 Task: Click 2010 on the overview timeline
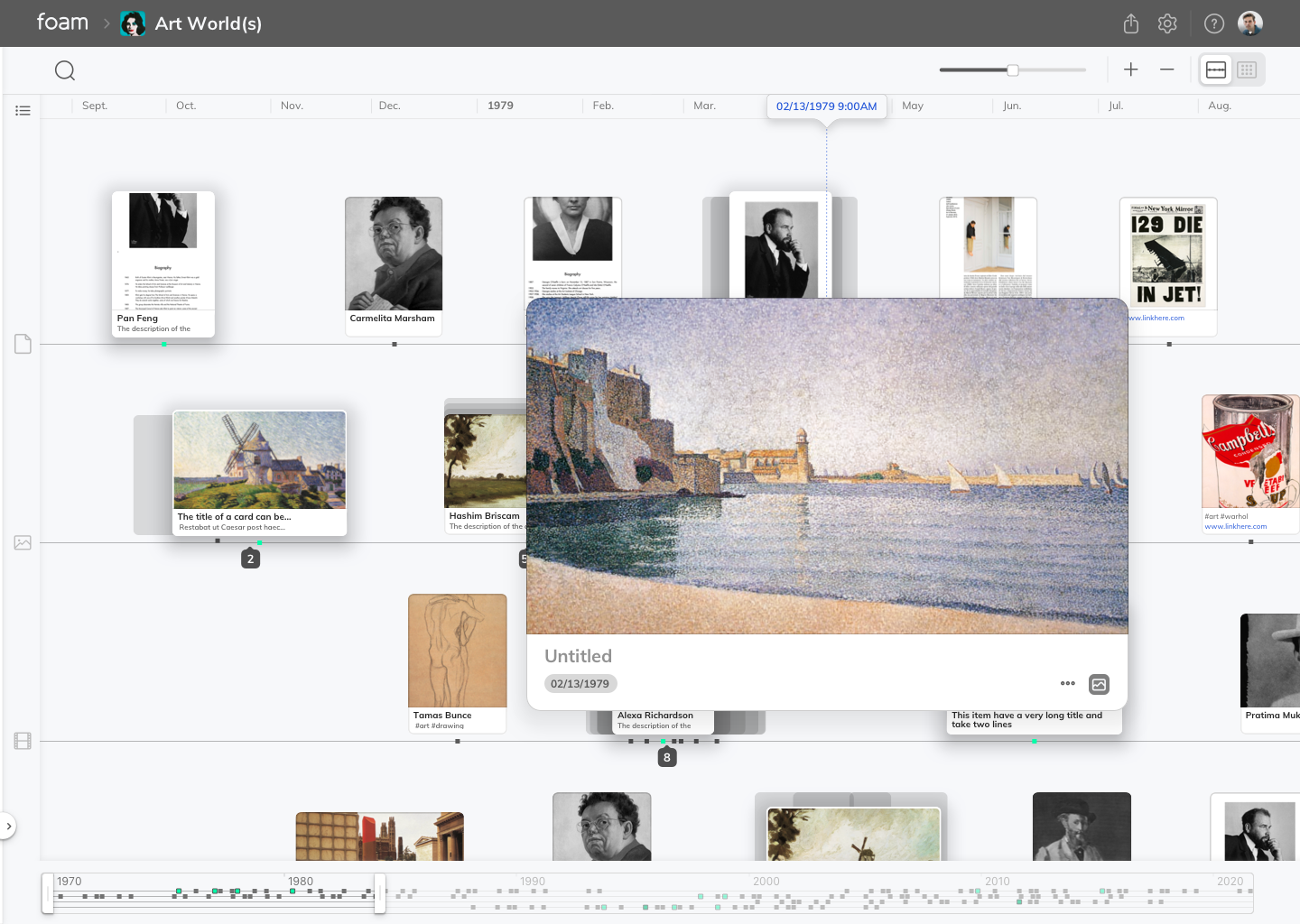tap(998, 882)
